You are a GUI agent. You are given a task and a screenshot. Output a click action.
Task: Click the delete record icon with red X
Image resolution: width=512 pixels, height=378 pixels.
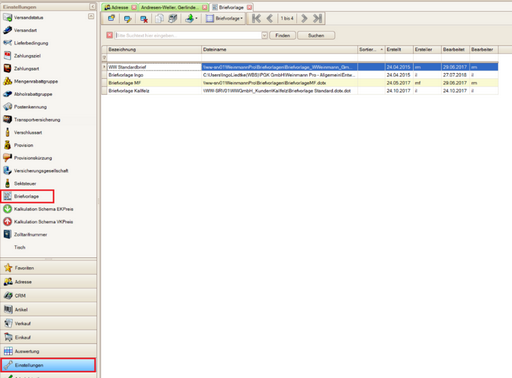[144, 19]
